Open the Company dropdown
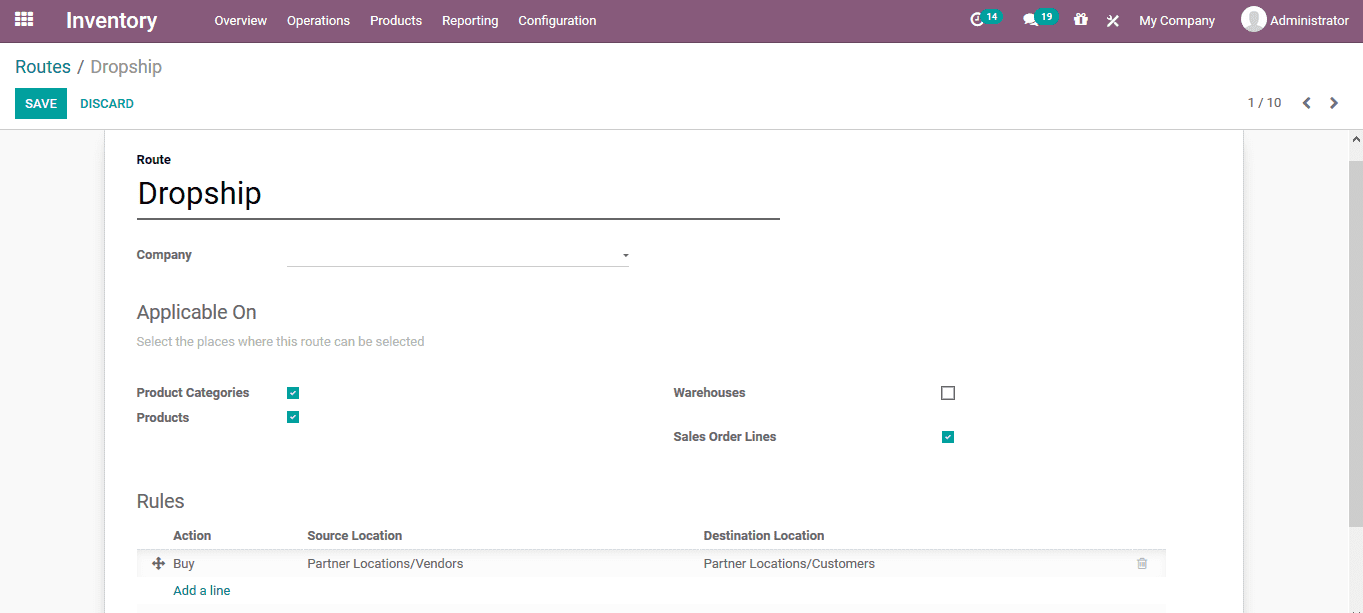The height and width of the screenshot is (613, 1363). pos(624,256)
